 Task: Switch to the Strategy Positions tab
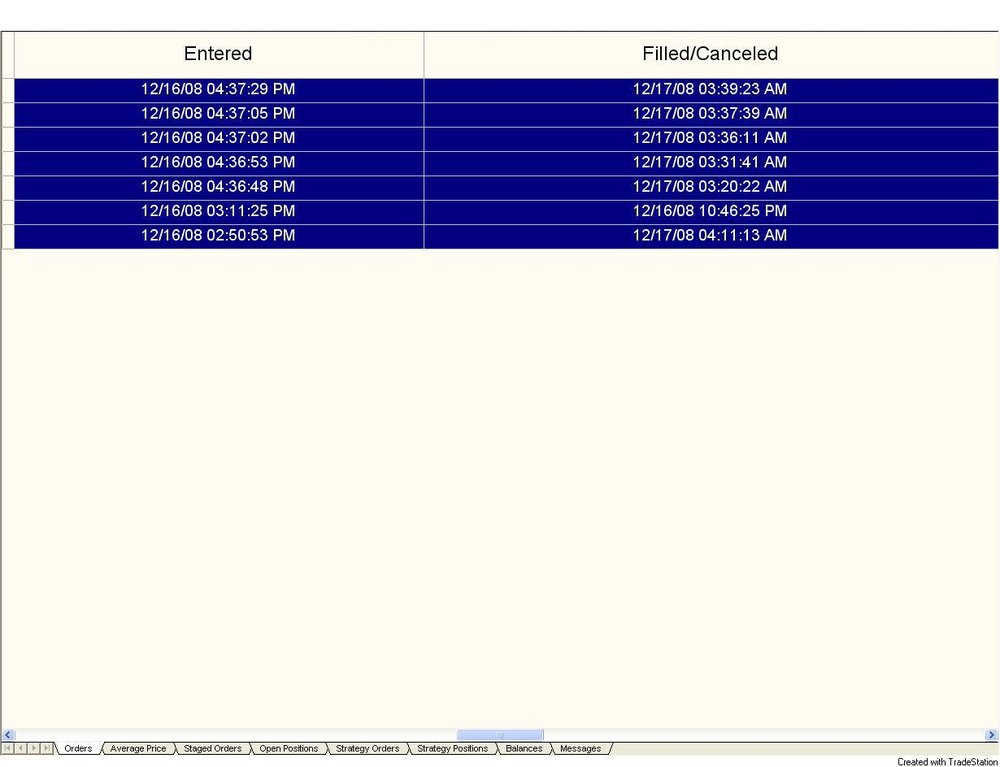(452, 749)
